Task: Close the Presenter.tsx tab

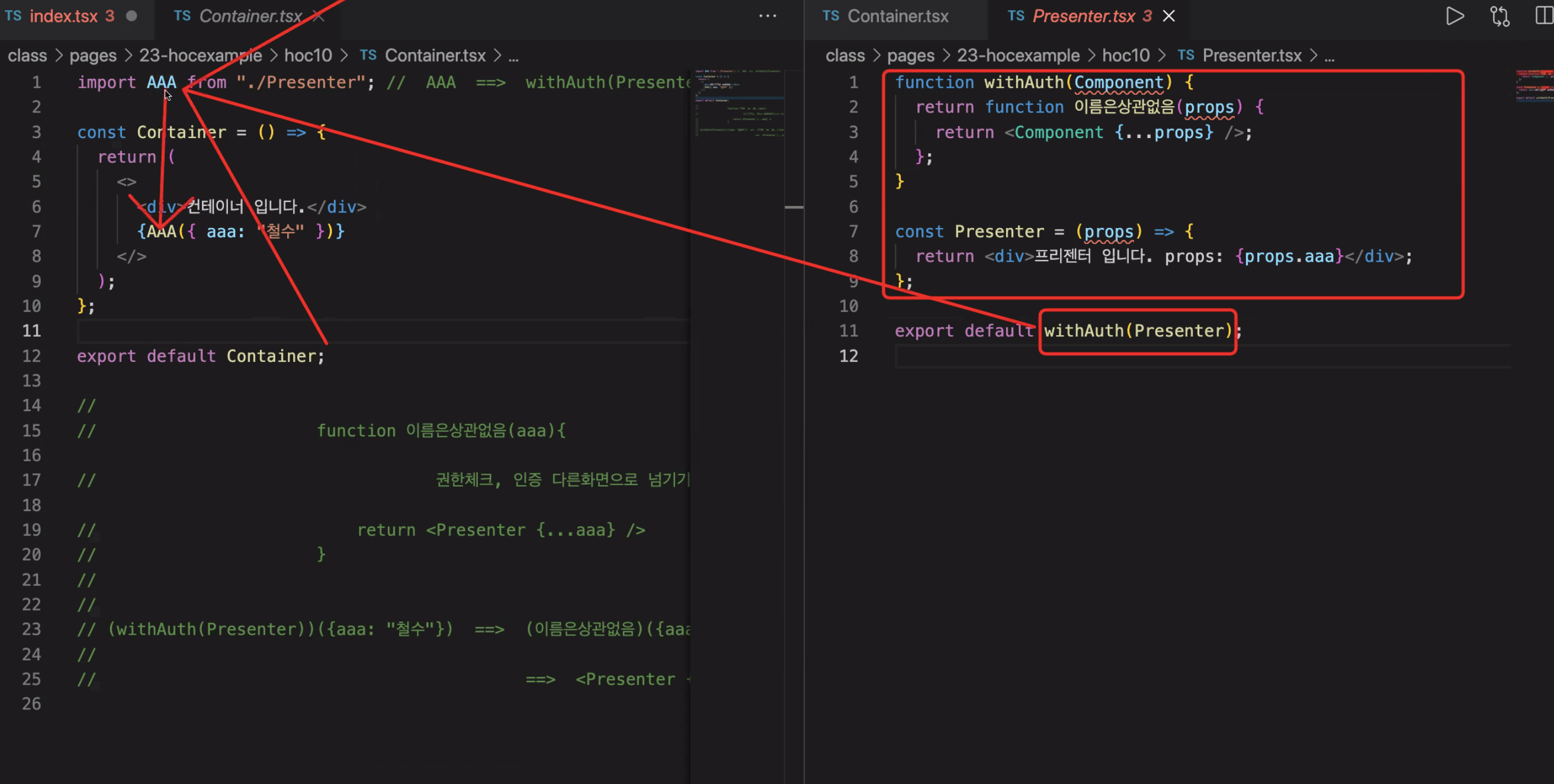Action: pos(1168,16)
